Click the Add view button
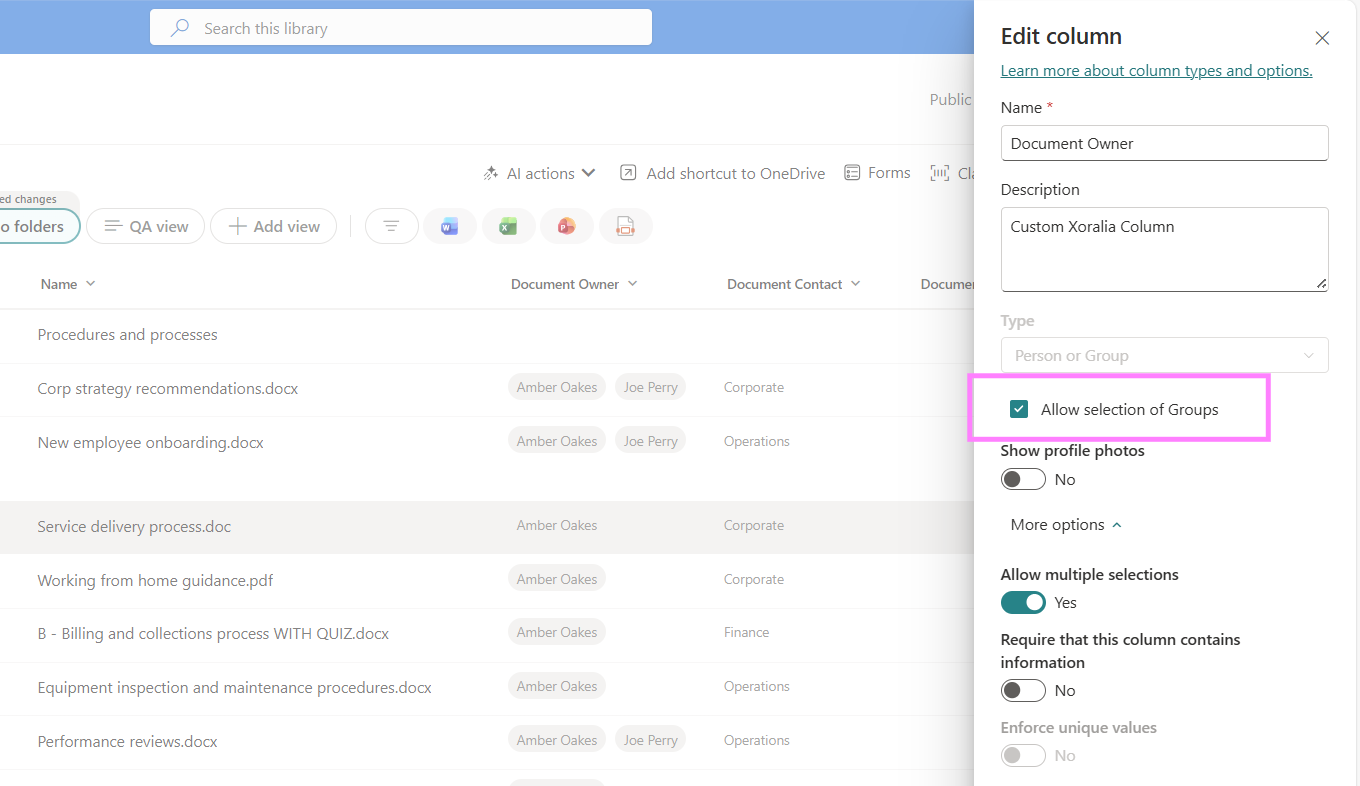Screen dimensions: 1360x786 (274, 227)
